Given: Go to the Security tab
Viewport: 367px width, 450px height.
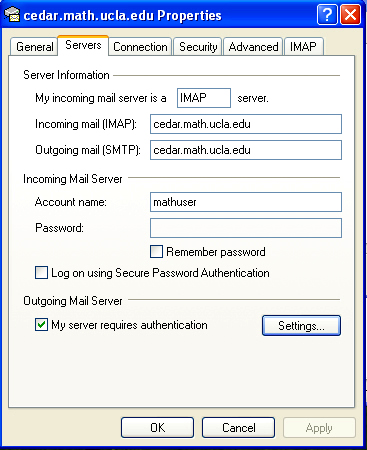Looking at the screenshot, I should (x=198, y=47).
